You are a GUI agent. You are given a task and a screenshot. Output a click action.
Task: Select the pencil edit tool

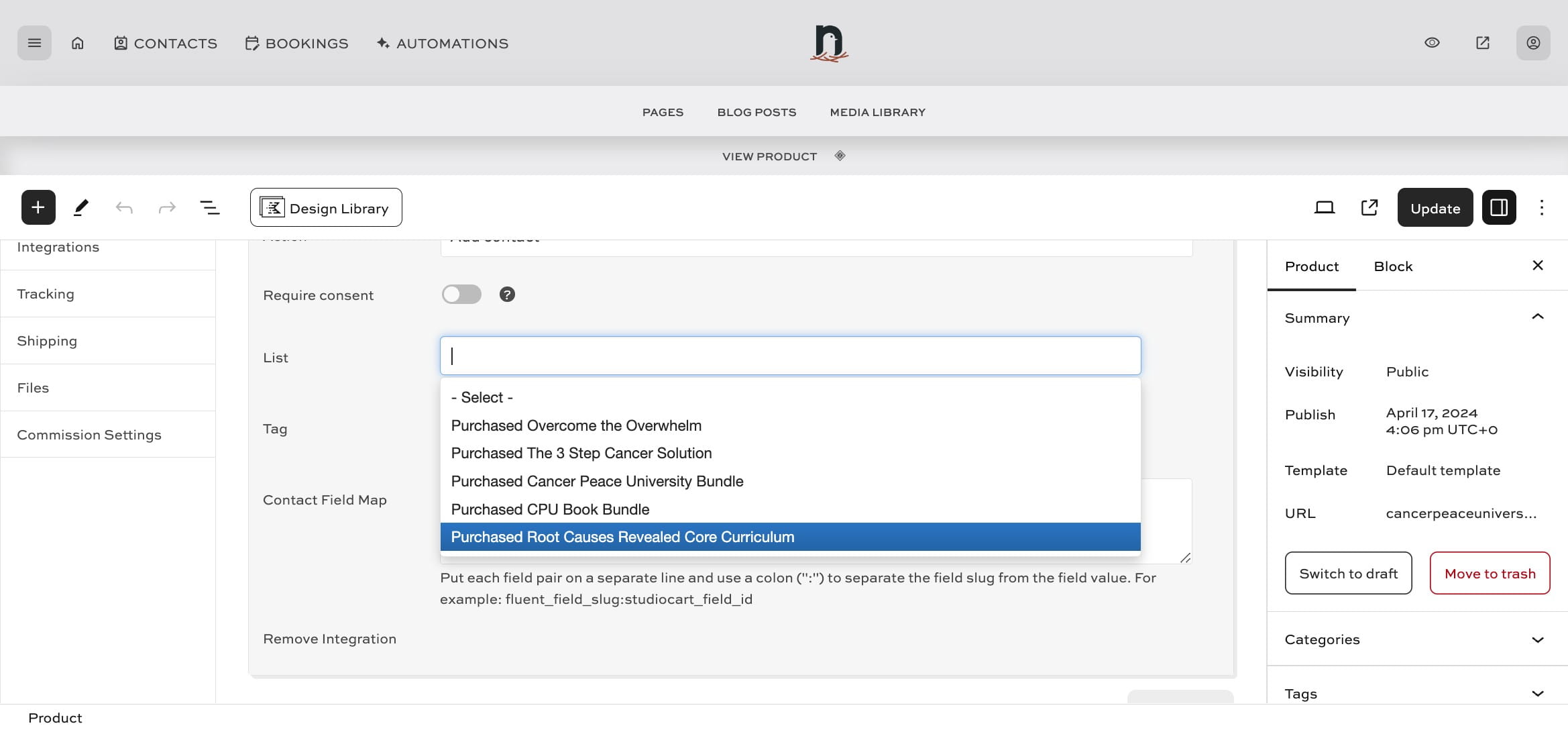click(x=81, y=207)
